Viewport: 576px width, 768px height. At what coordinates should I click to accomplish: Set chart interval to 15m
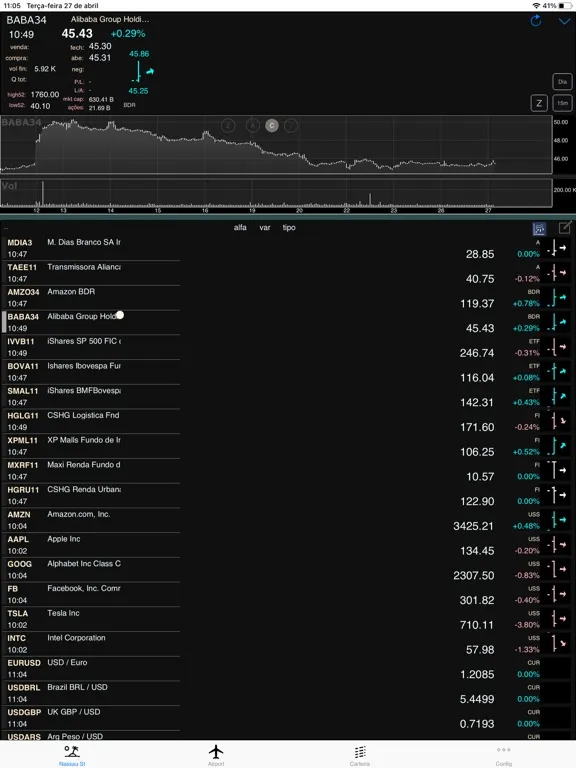coord(562,103)
